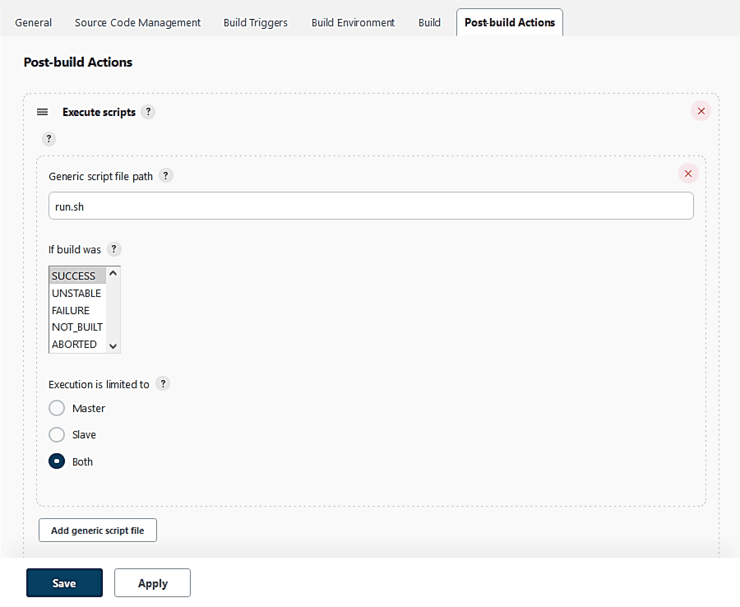Choose FAILURE in build result list
This screenshot has height=607, width=740.
tap(77, 310)
